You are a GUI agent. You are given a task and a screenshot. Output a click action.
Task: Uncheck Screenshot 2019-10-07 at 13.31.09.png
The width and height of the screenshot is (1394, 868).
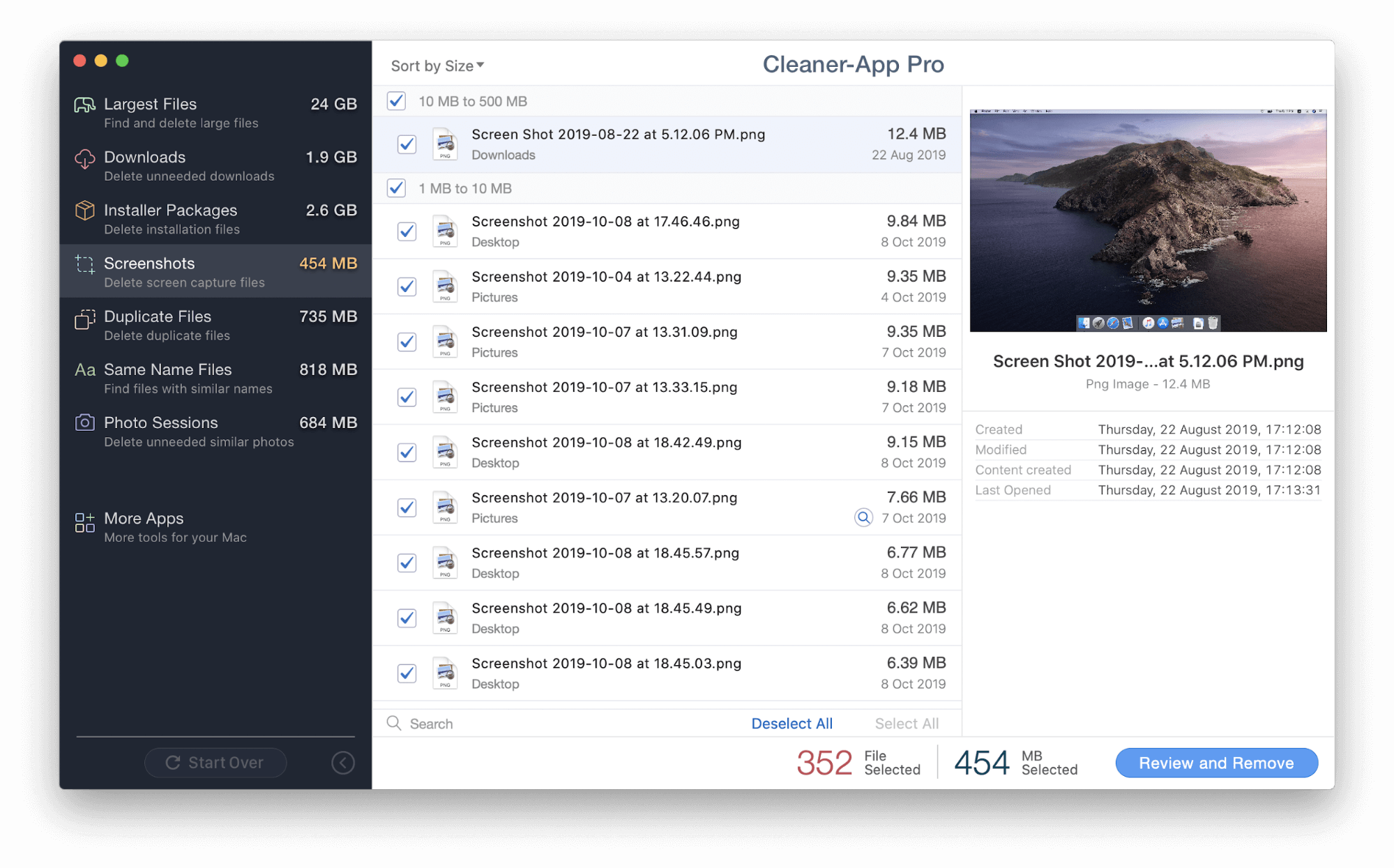point(407,339)
